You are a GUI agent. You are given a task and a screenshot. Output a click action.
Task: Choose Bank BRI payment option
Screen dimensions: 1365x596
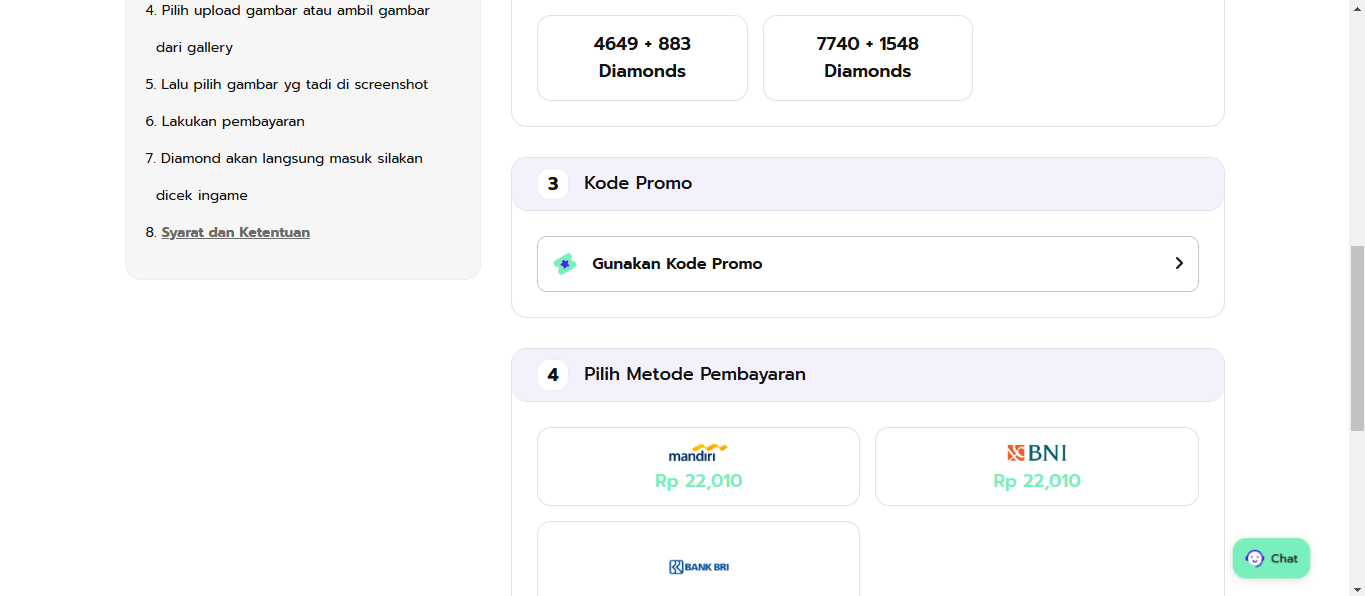click(x=698, y=559)
